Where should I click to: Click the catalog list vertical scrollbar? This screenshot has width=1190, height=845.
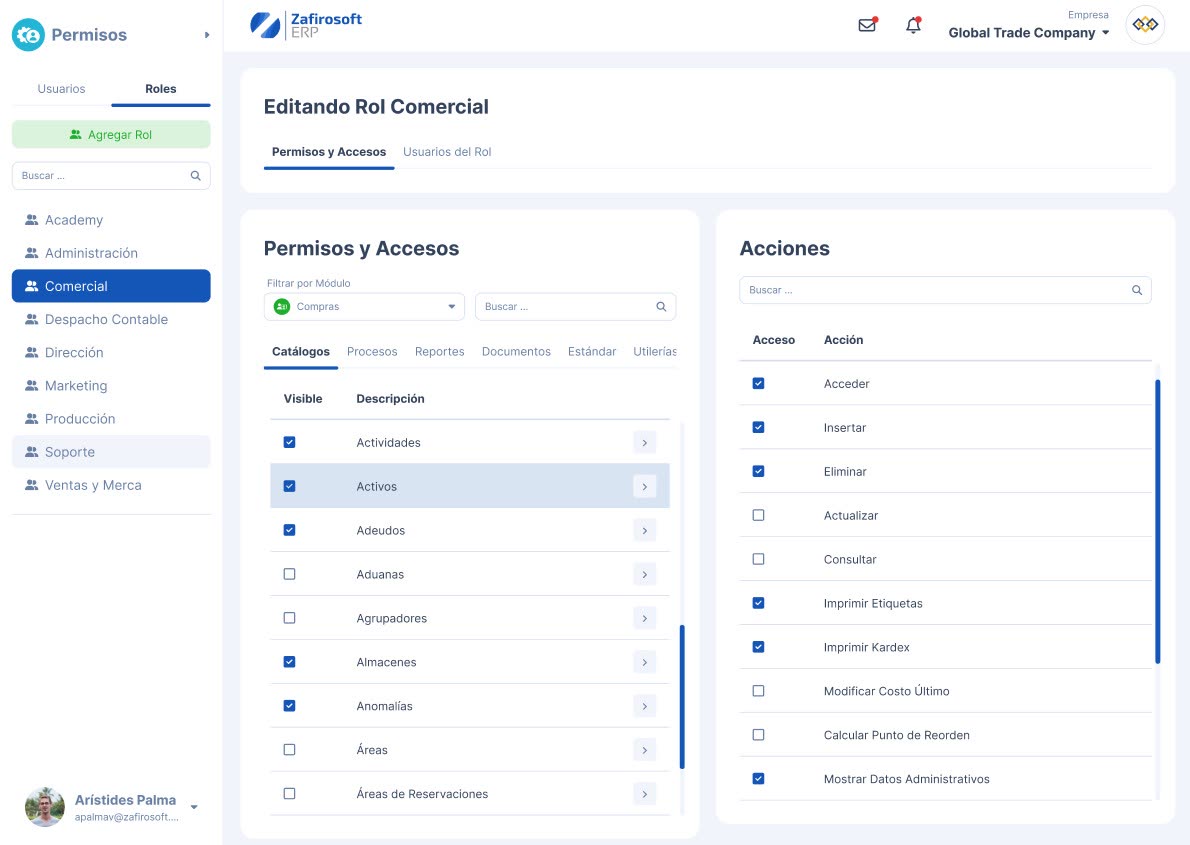point(682,697)
